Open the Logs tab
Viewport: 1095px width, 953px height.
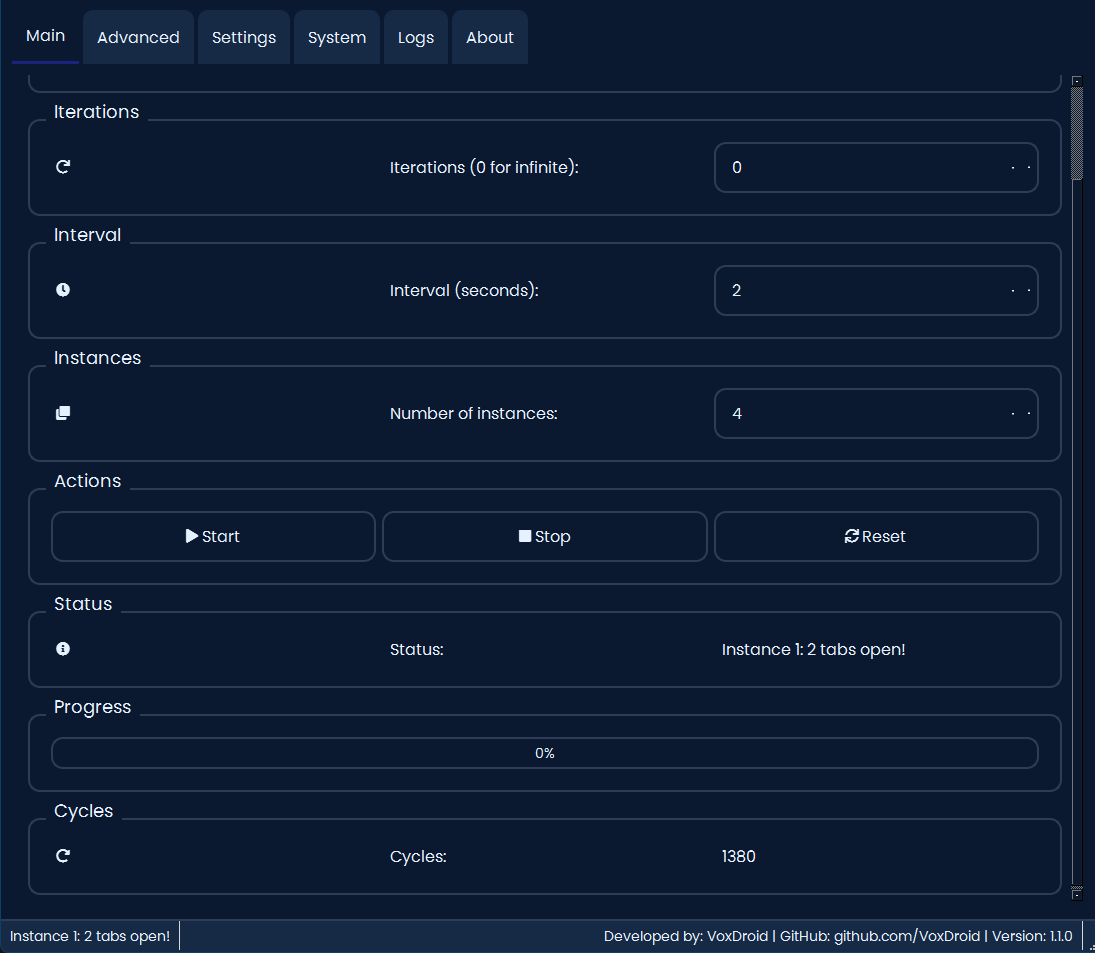416,37
